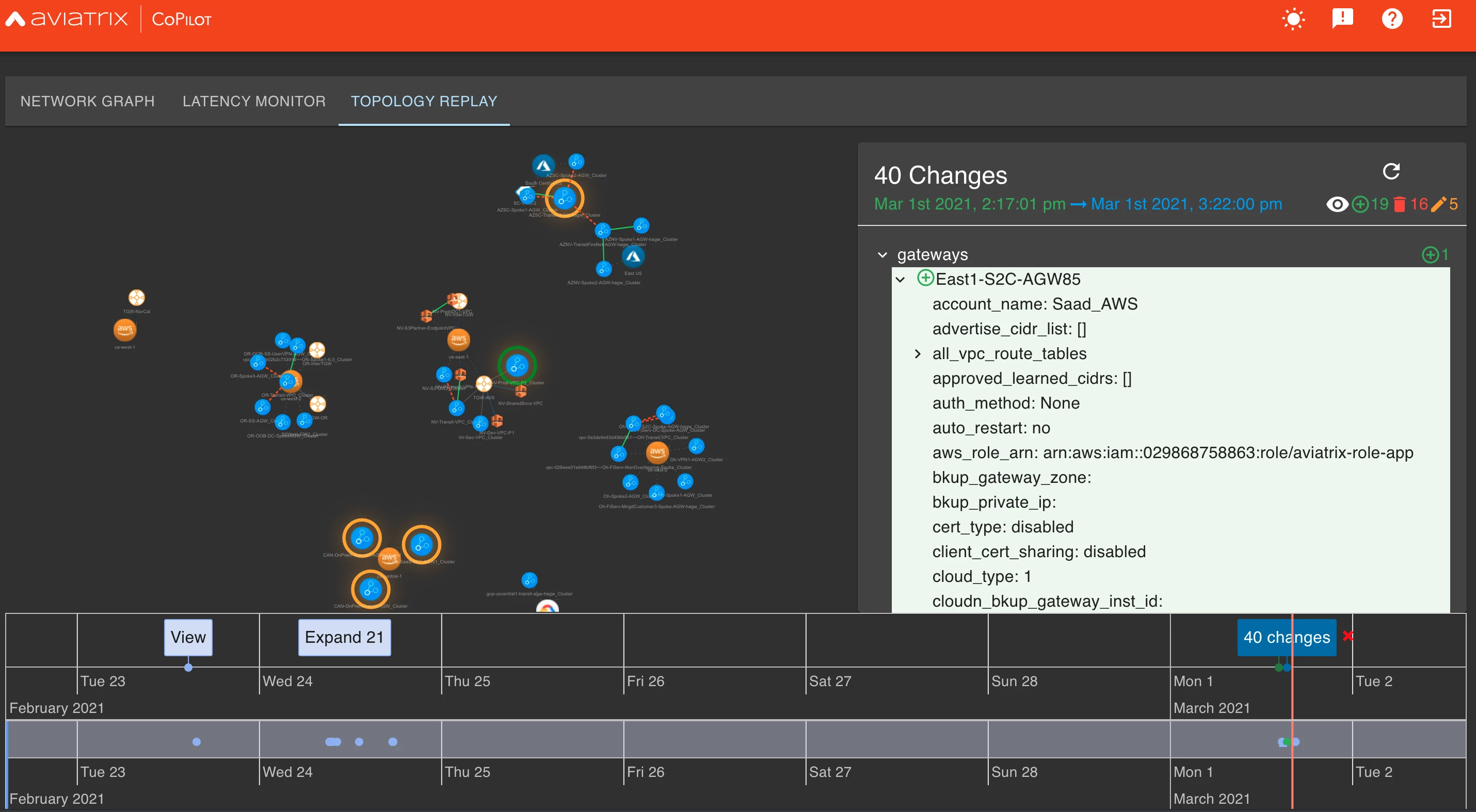This screenshot has height=812, width=1476.
Task: Click the AWS us-east-1 region node
Action: 458,339
